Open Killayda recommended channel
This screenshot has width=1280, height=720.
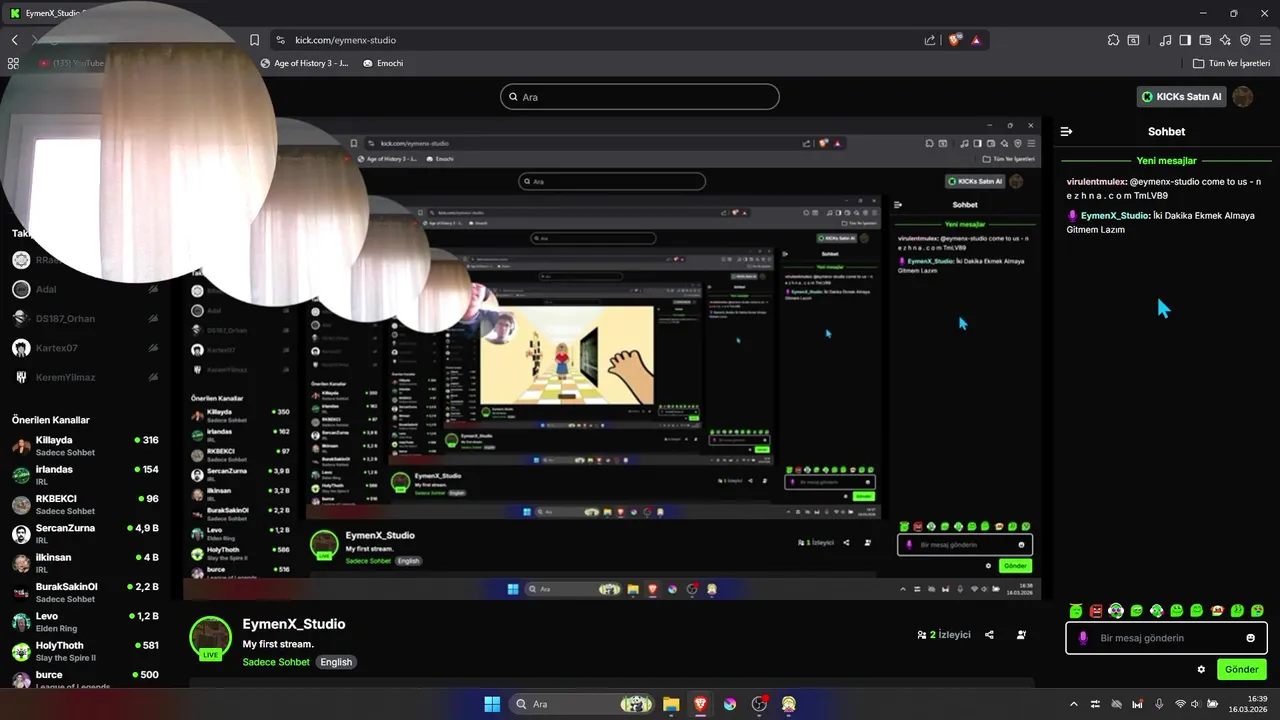[x=85, y=446]
